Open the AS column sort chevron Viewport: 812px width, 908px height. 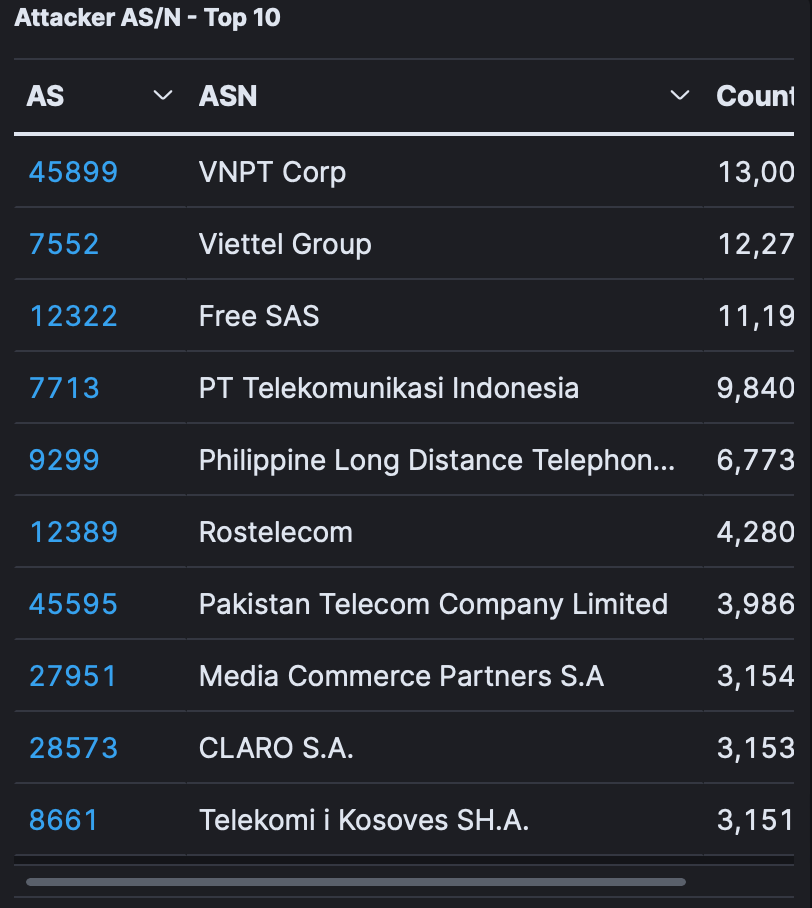tap(163, 96)
